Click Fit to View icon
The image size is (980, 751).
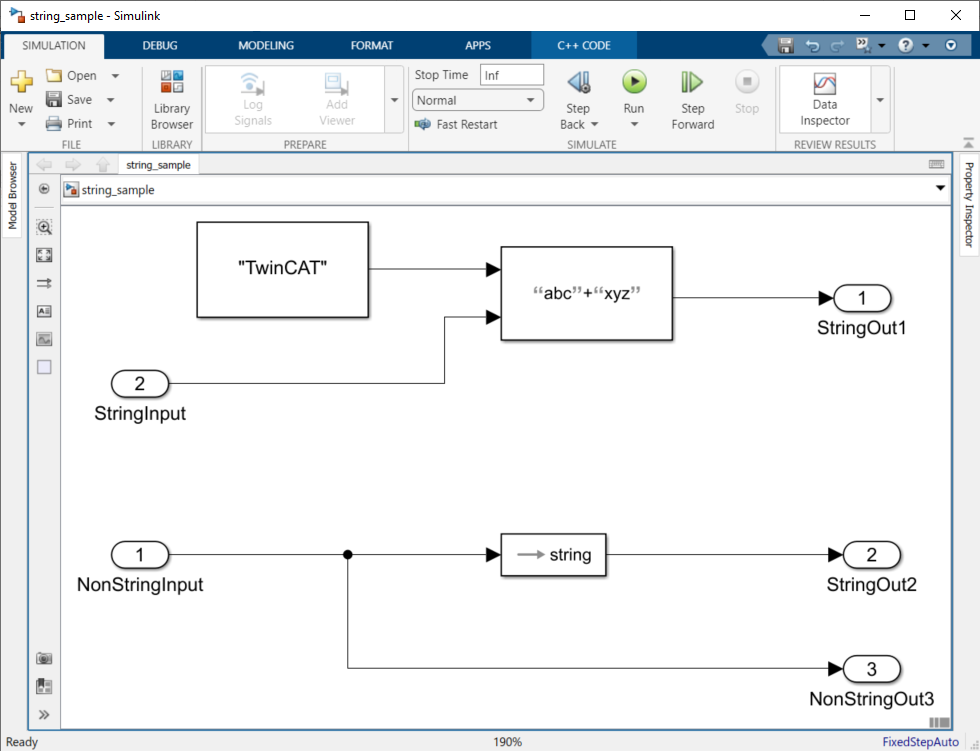point(44,255)
